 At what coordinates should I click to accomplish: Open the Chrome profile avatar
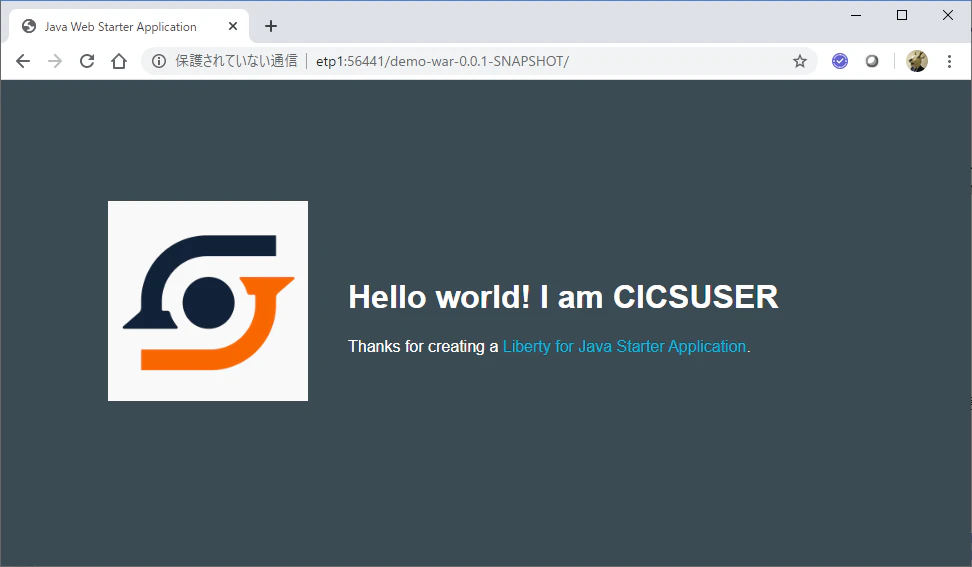click(917, 61)
